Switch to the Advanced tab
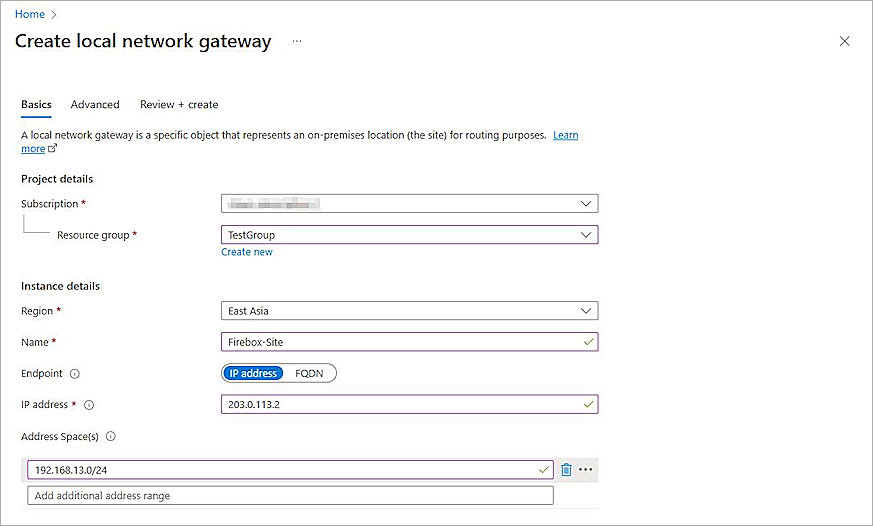 (x=95, y=104)
